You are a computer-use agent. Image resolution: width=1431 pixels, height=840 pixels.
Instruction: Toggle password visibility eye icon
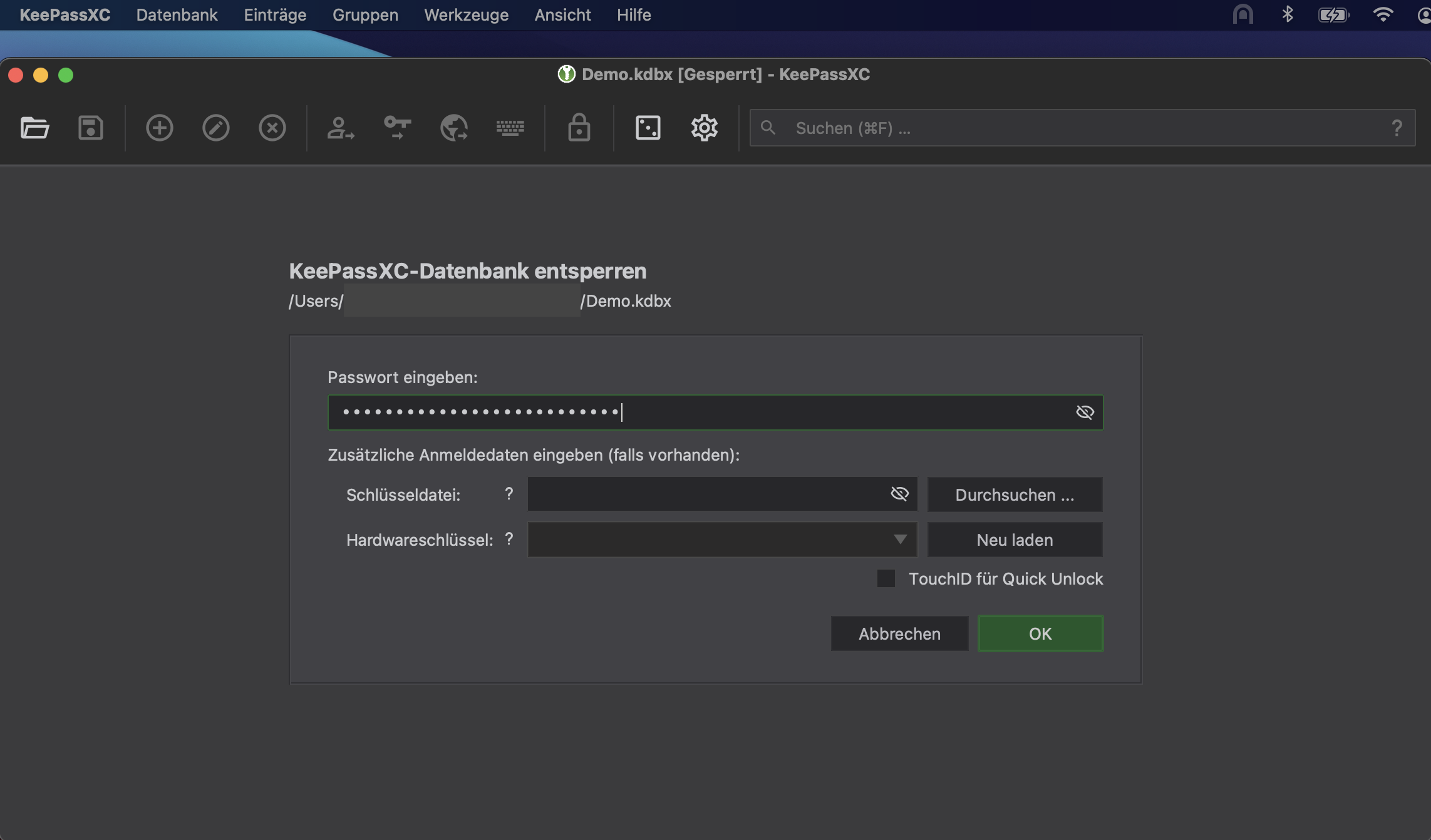pos(1085,412)
